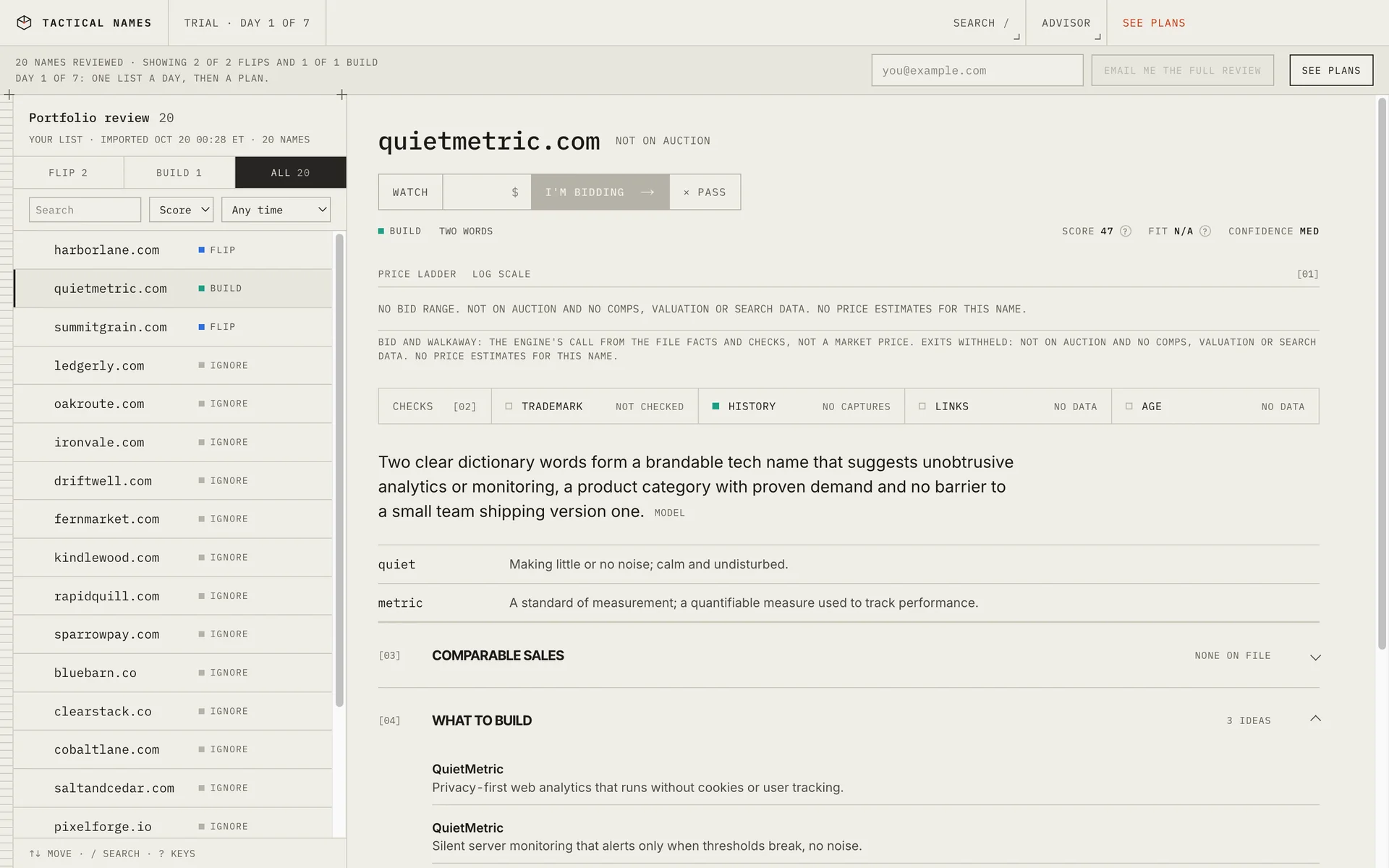Click the Age check box indicator

click(1129, 407)
